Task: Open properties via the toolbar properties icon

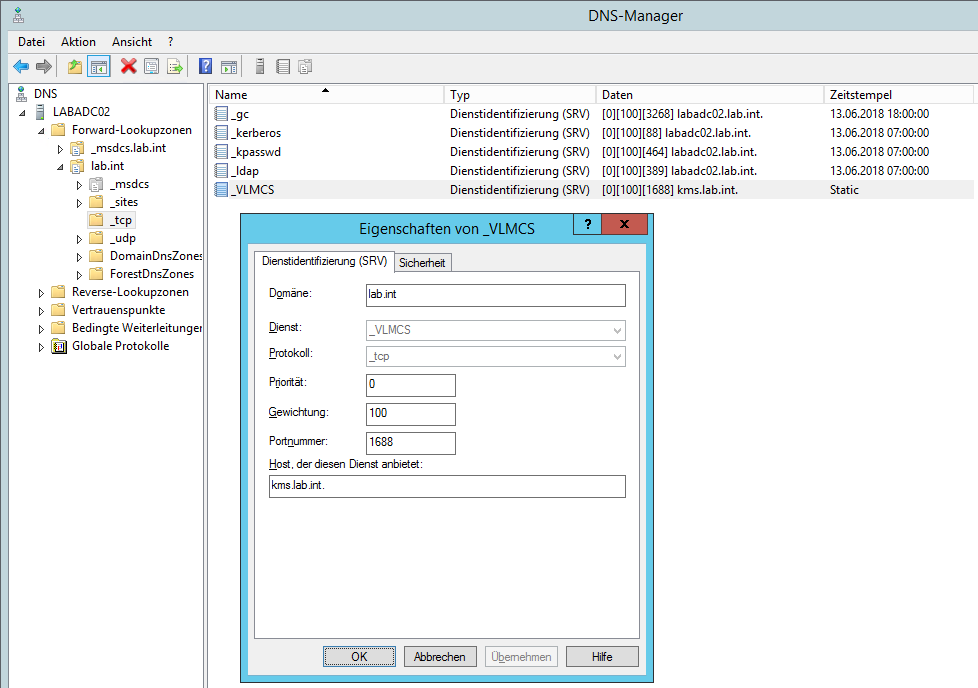Action: tap(151, 67)
